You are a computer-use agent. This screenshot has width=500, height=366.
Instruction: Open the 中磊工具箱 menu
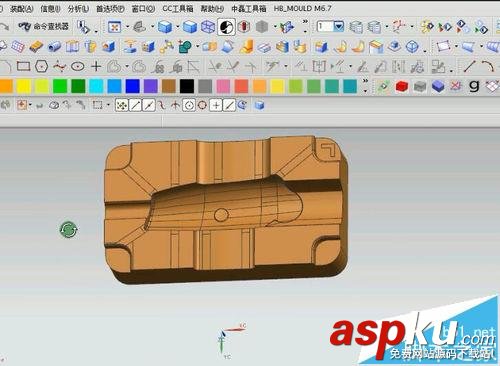point(249,9)
